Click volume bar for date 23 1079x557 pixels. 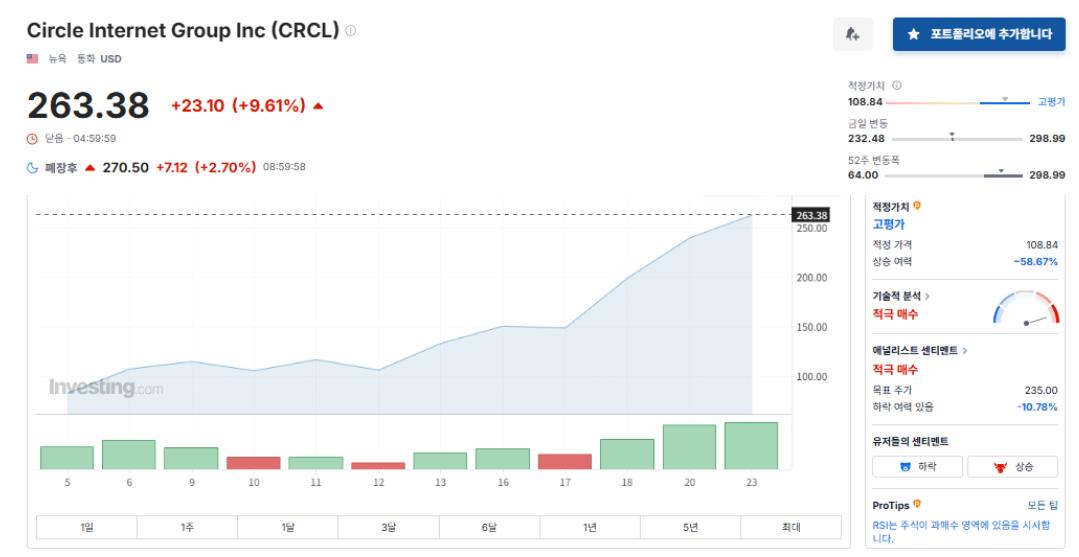coord(751,445)
